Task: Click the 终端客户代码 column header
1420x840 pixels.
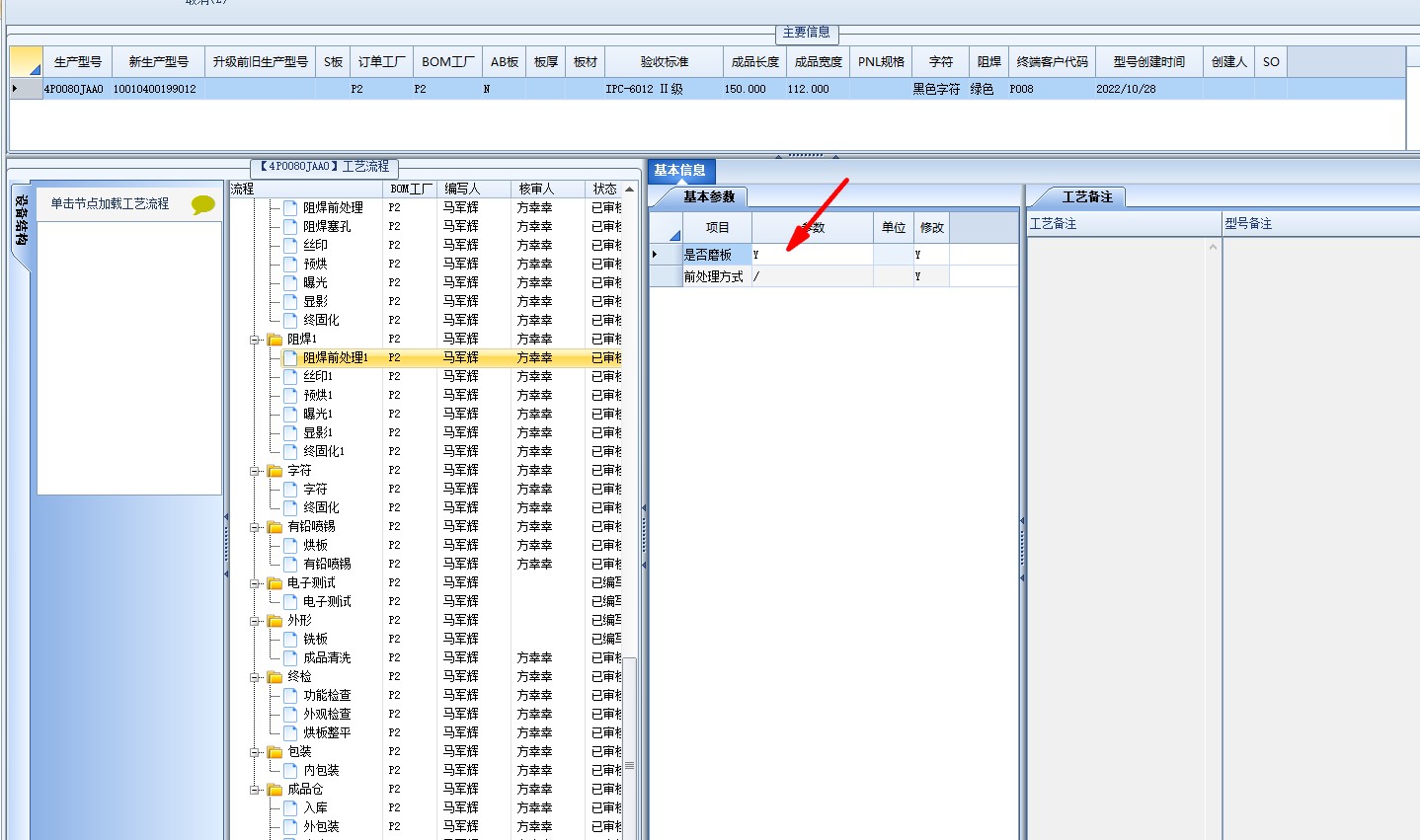Action: [x=1052, y=61]
